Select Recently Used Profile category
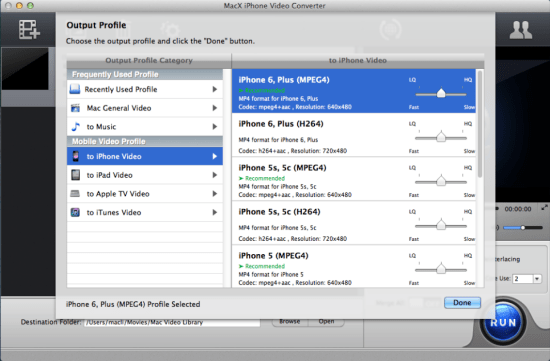 click(145, 89)
